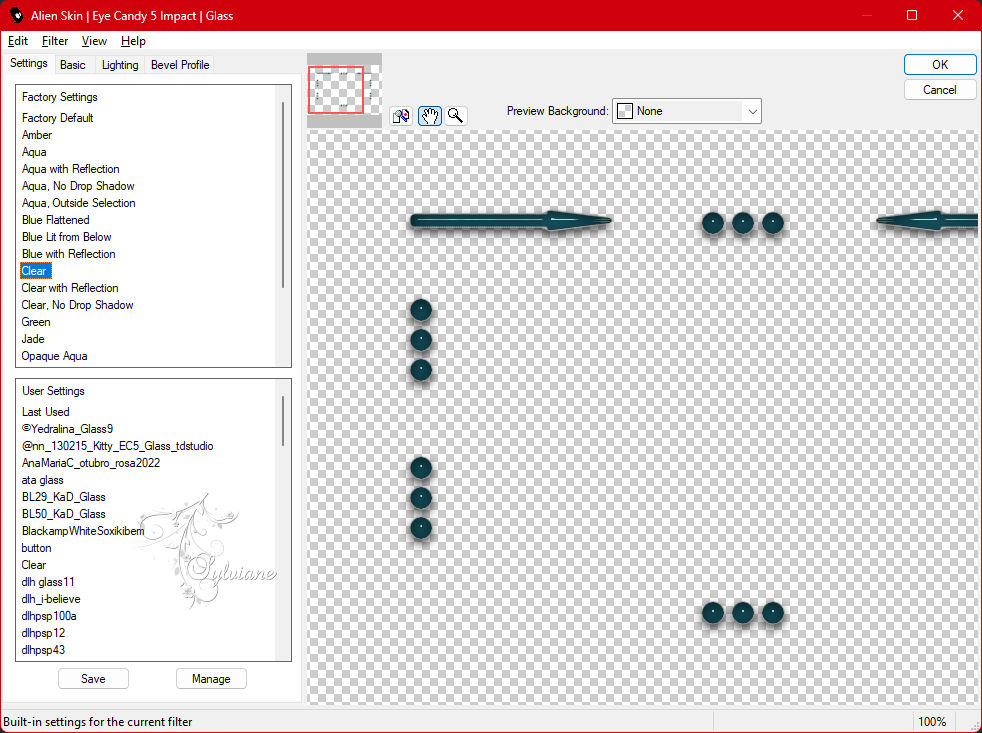Viewport: 982px width, 733px height.
Task: Click the User Settings list scrollbar
Action: [283, 420]
